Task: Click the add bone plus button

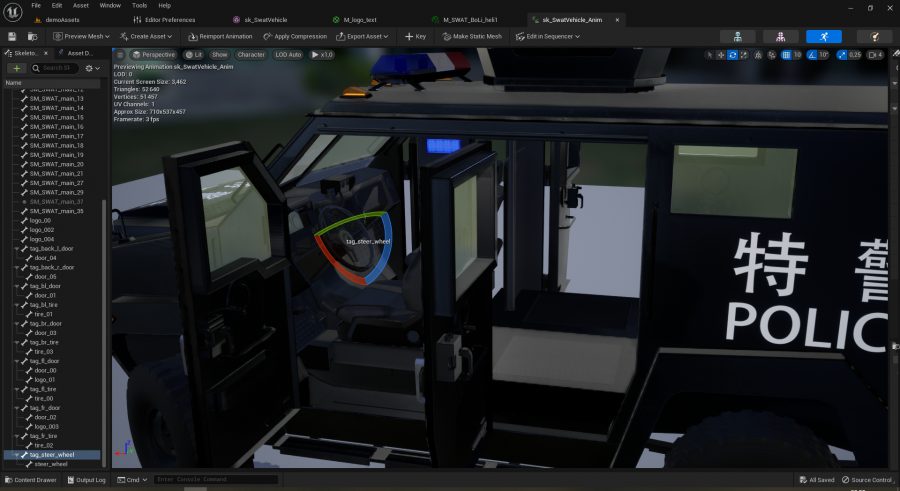Action: (x=17, y=68)
